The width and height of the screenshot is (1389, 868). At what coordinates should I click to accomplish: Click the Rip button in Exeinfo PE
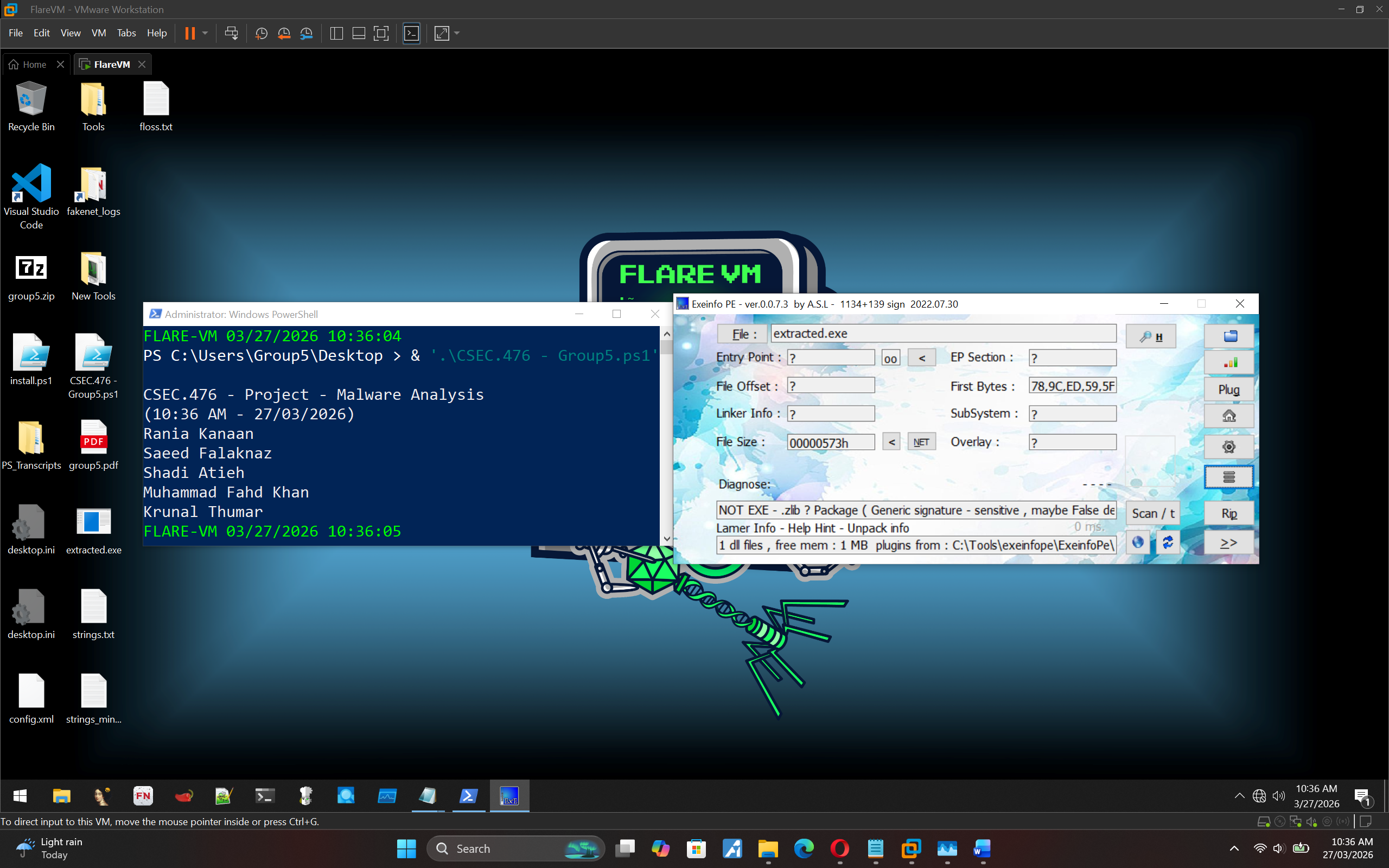(1229, 513)
